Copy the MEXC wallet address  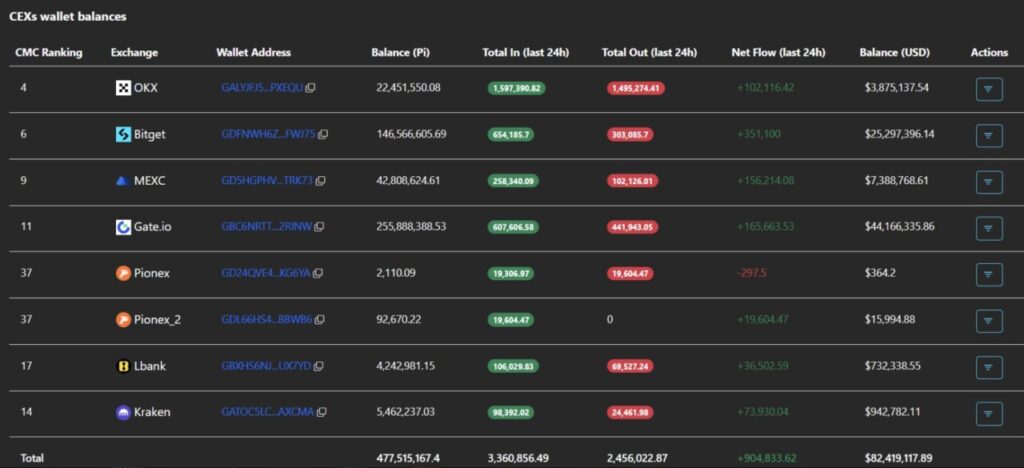click(320, 181)
